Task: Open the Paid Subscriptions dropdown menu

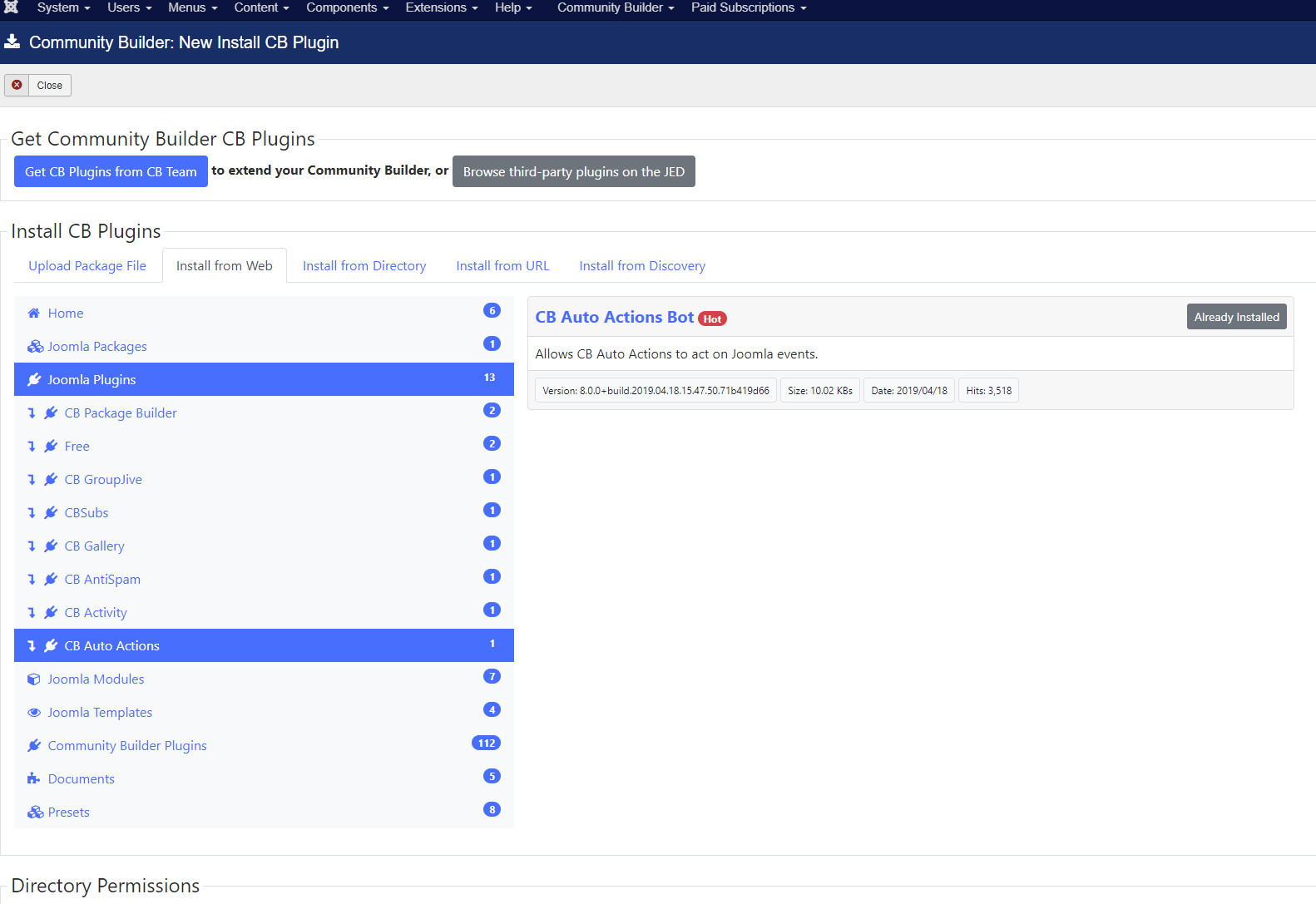Action: point(749,7)
